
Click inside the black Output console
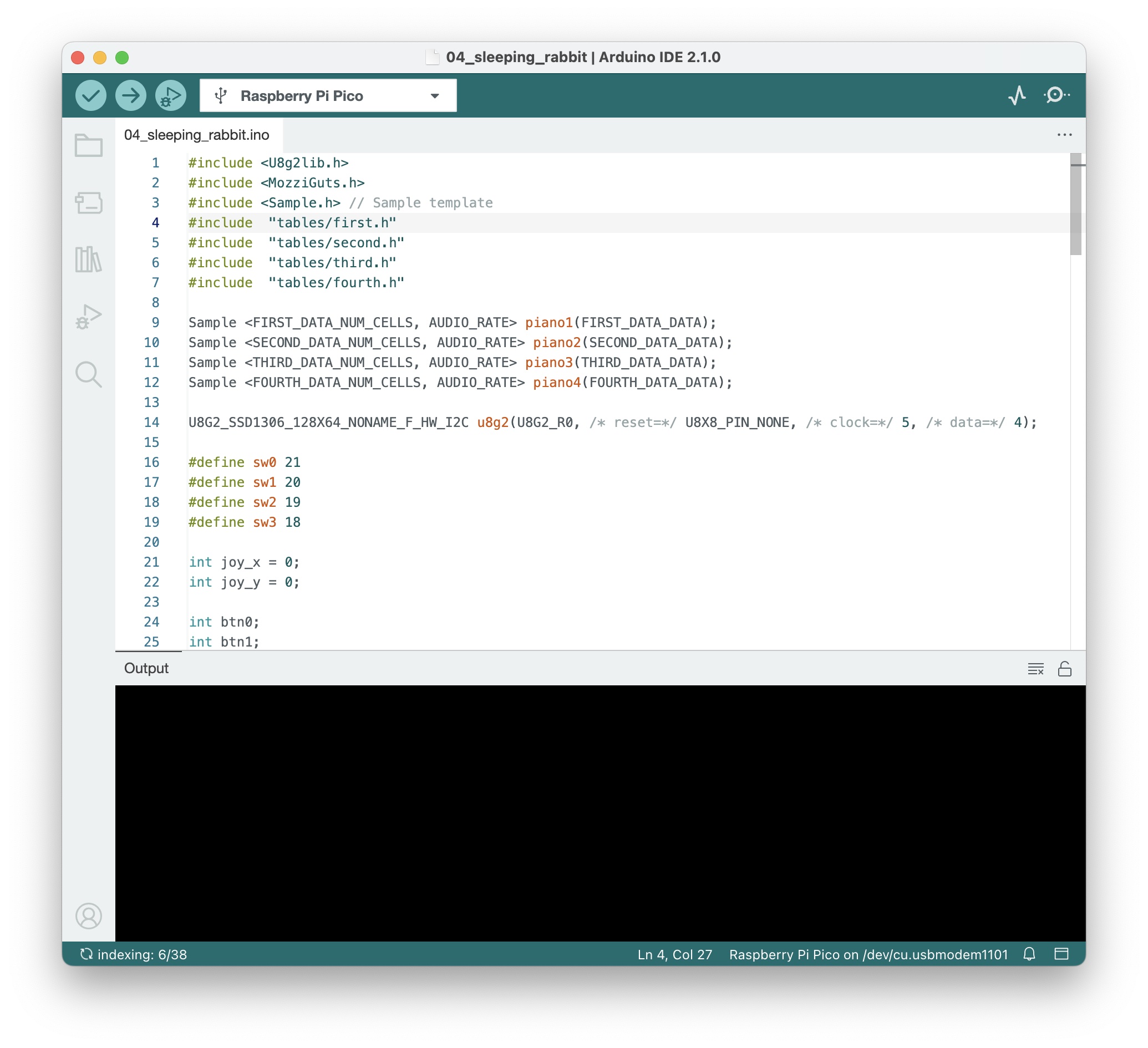[600, 813]
